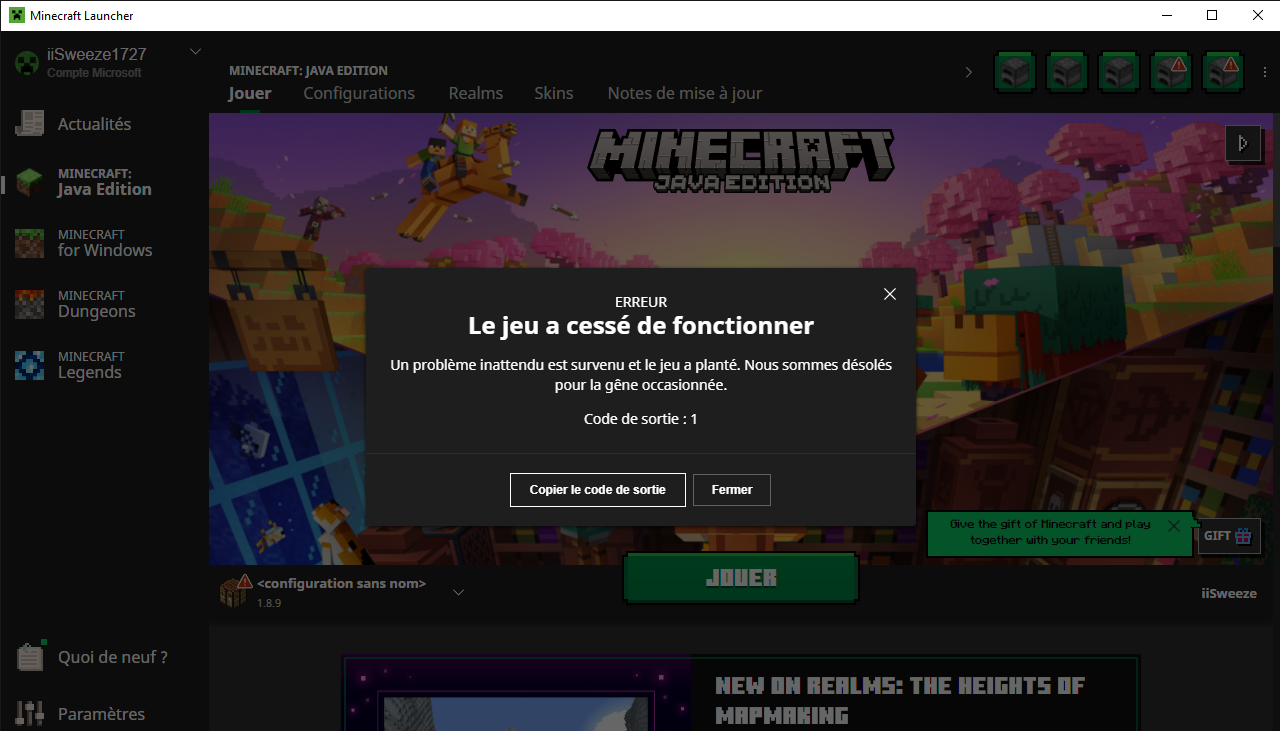Switch to the Jouer tab

[250, 93]
